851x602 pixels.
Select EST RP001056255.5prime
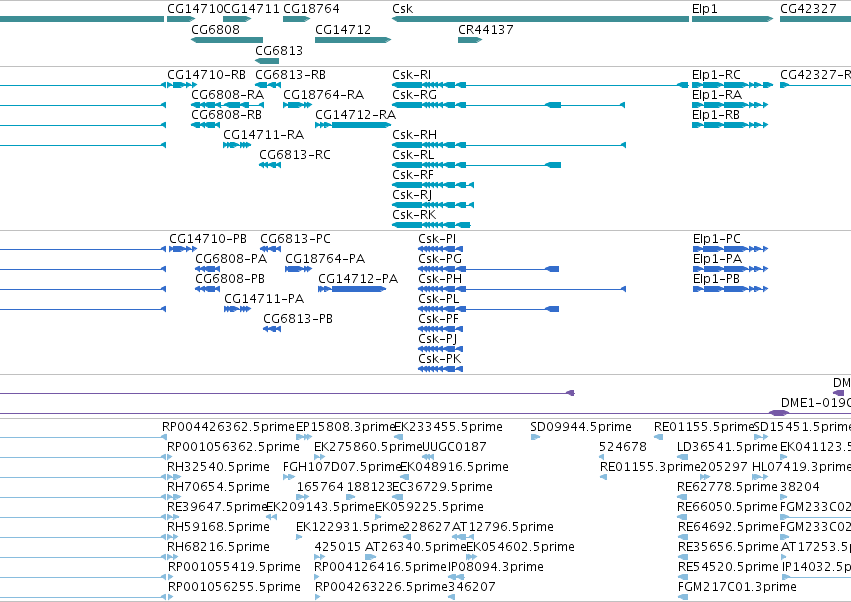(234, 587)
